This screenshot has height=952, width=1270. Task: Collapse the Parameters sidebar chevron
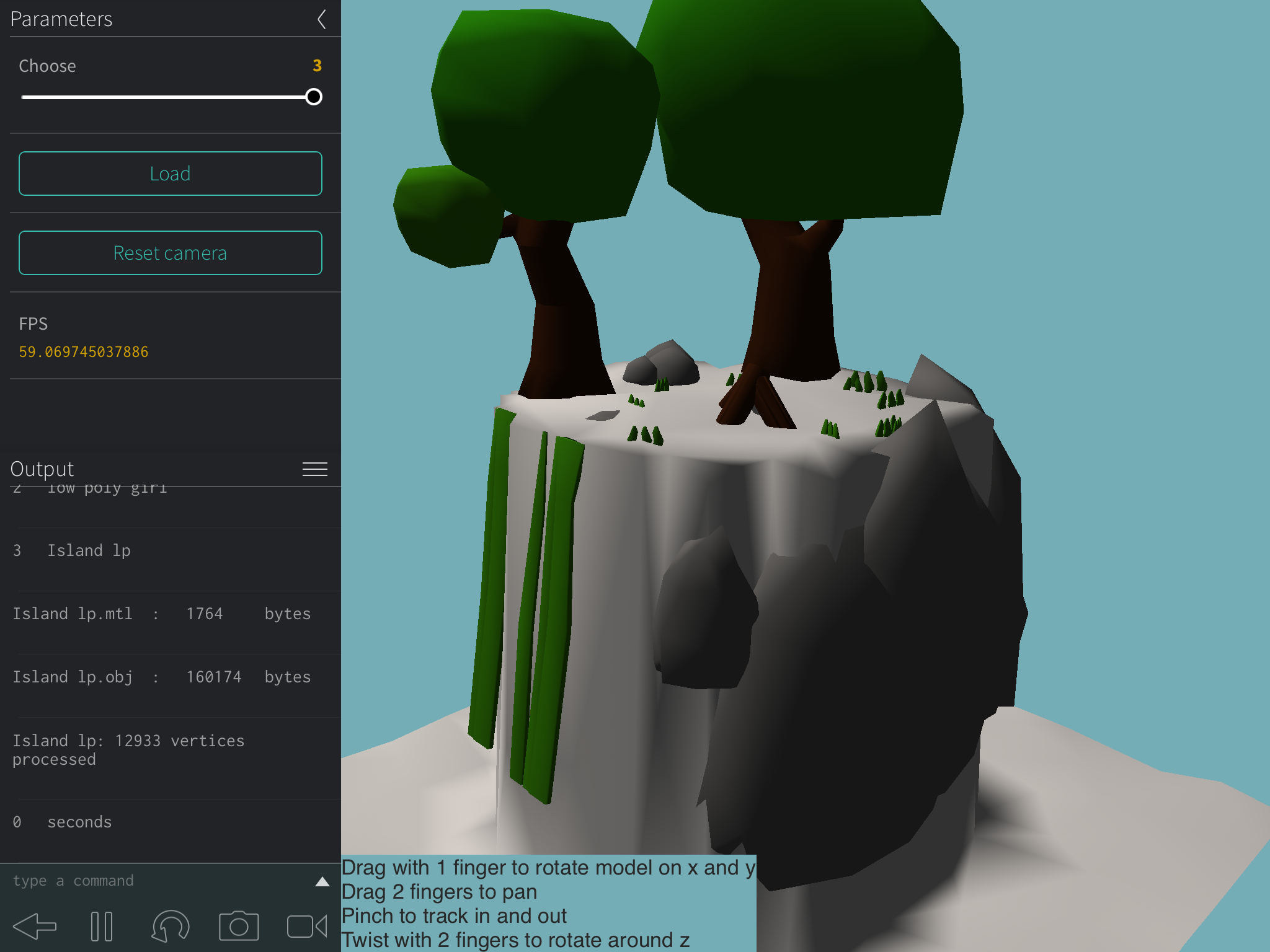pyautogui.click(x=322, y=19)
